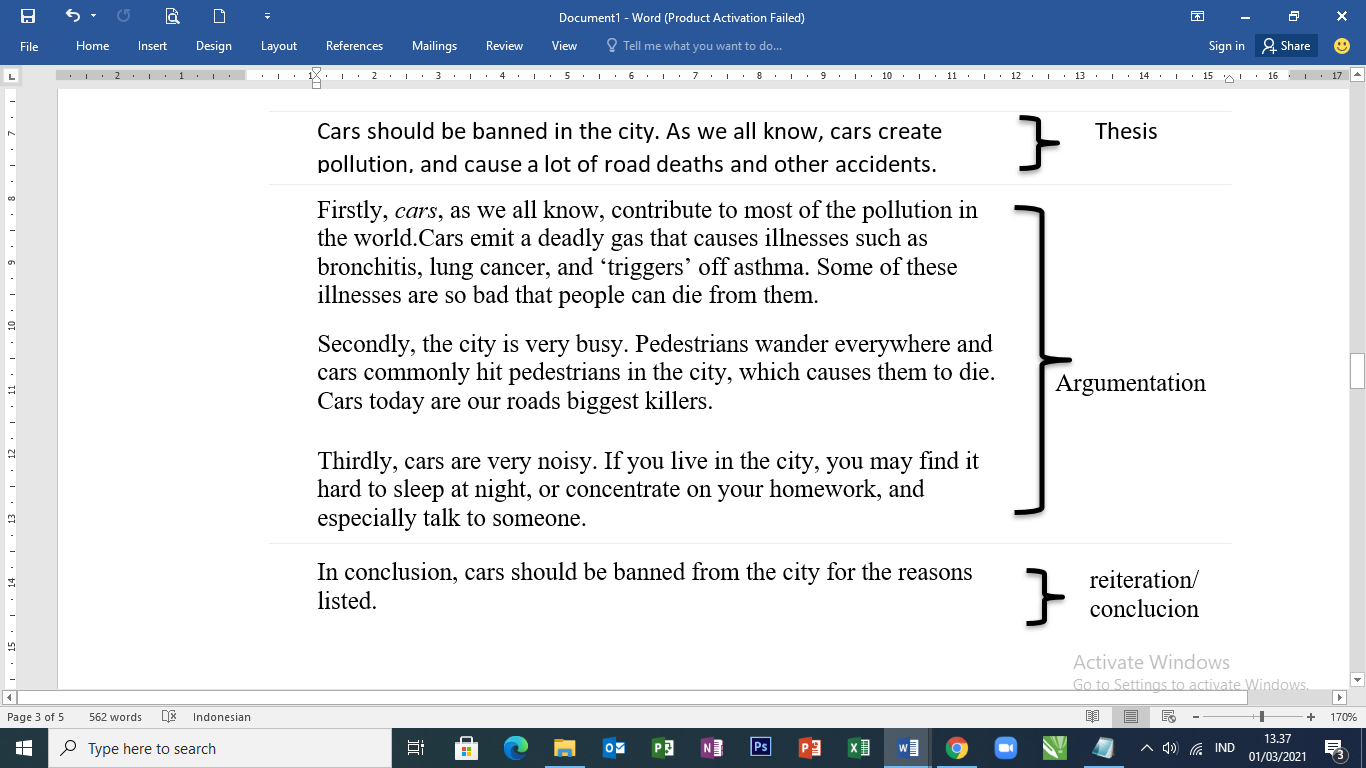This screenshot has width=1366, height=768.
Task: Open Photoshop from the taskbar
Action: (760, 748)
